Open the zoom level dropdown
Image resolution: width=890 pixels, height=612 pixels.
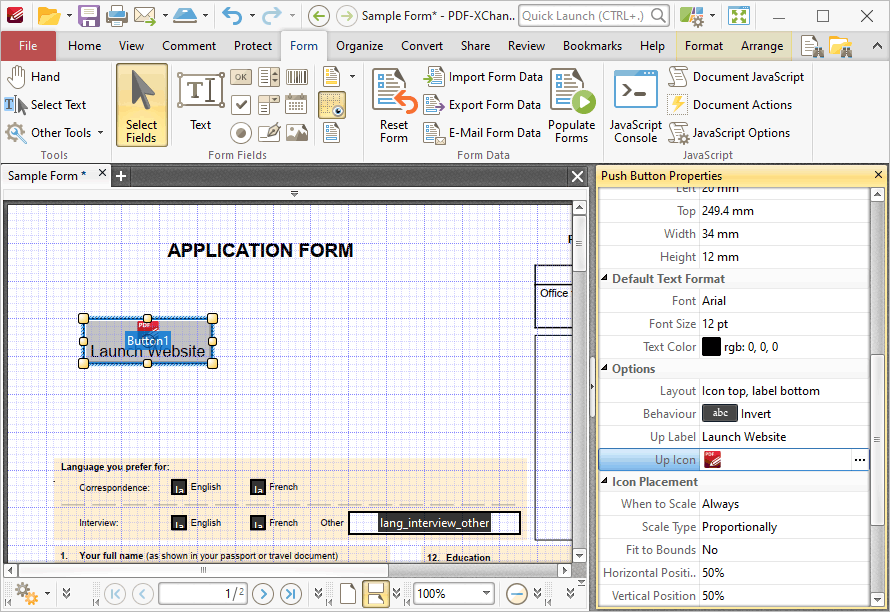coord(485,592)
